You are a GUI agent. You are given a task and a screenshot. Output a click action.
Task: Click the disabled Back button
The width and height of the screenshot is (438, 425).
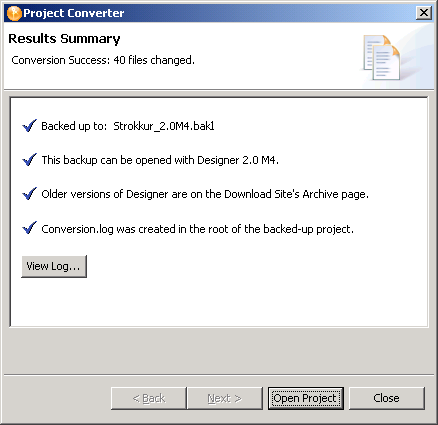click(149, 398)
